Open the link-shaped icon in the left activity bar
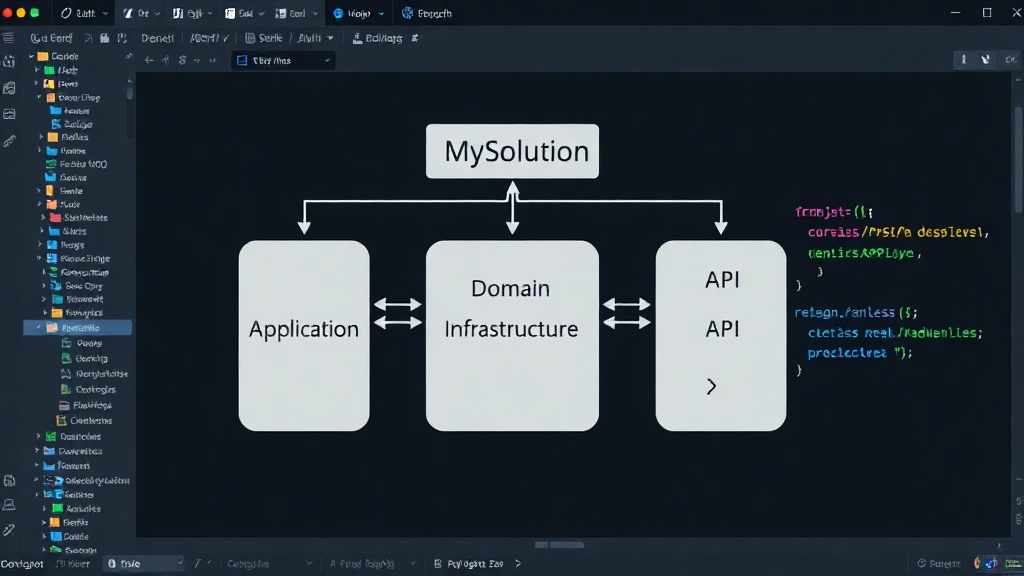The height and width of the screenshot is (576, 1024). coord(9,140)
